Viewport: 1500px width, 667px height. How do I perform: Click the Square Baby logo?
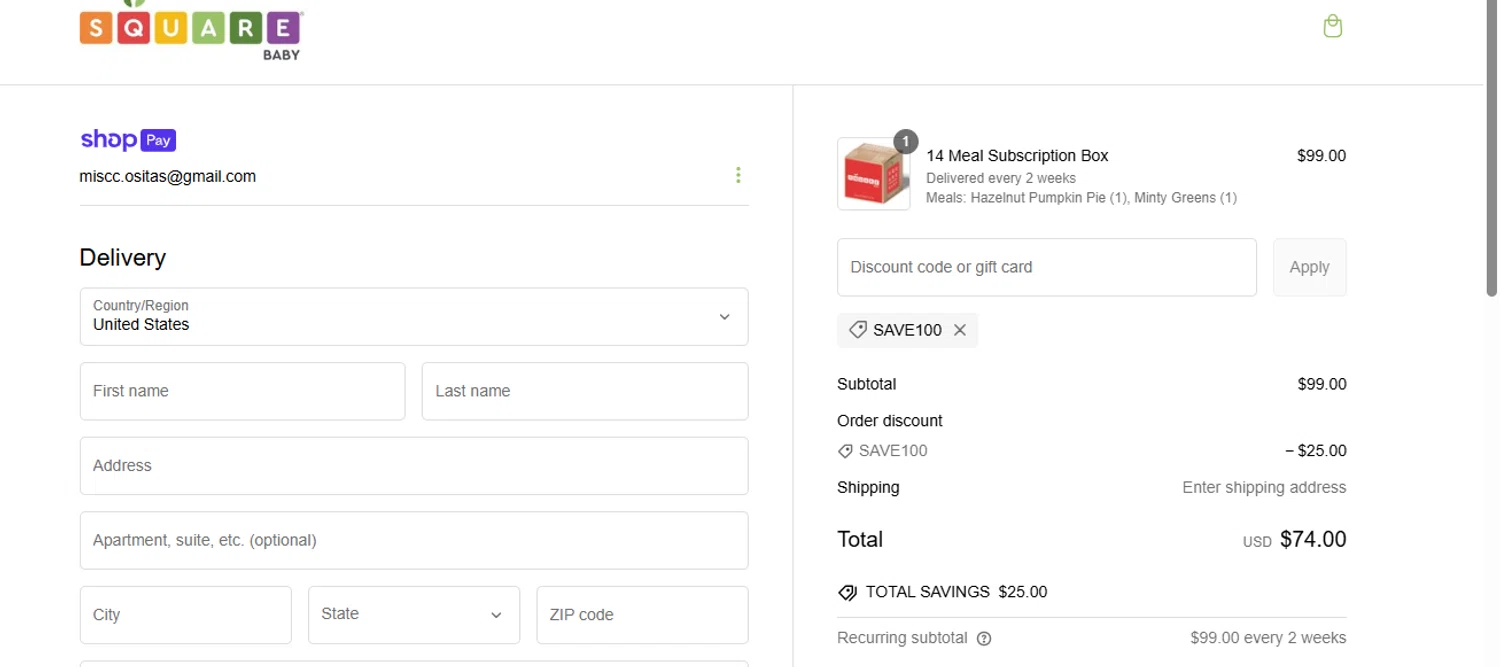click(191, 30)
